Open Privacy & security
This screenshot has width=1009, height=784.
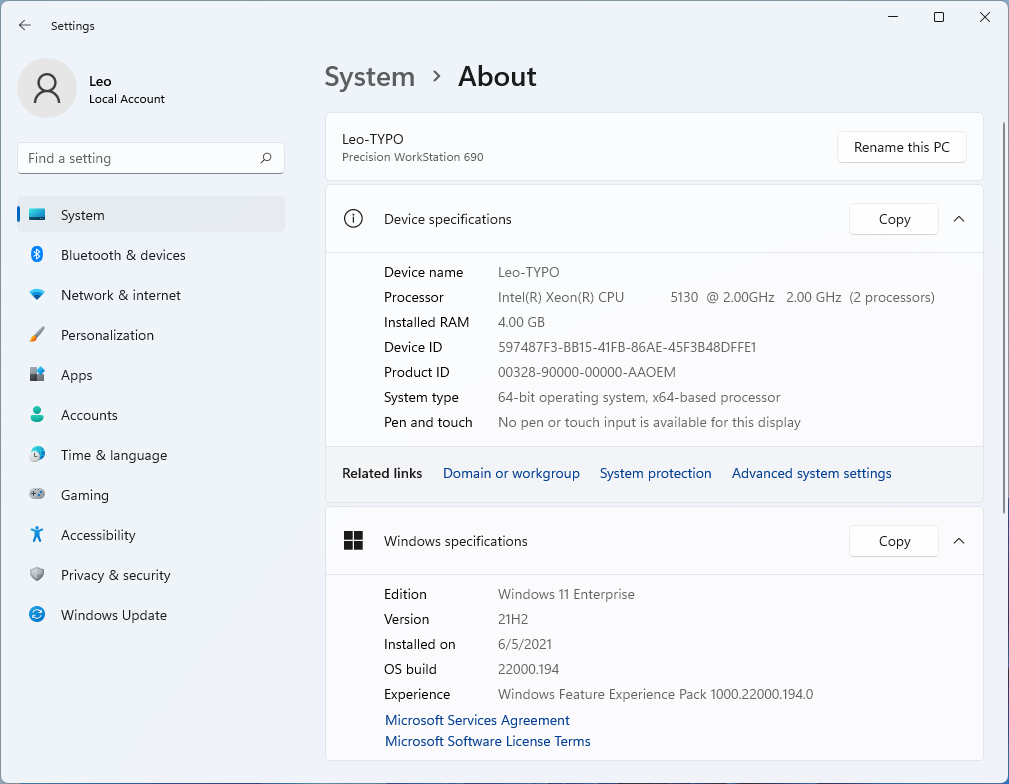coord(151,575)
